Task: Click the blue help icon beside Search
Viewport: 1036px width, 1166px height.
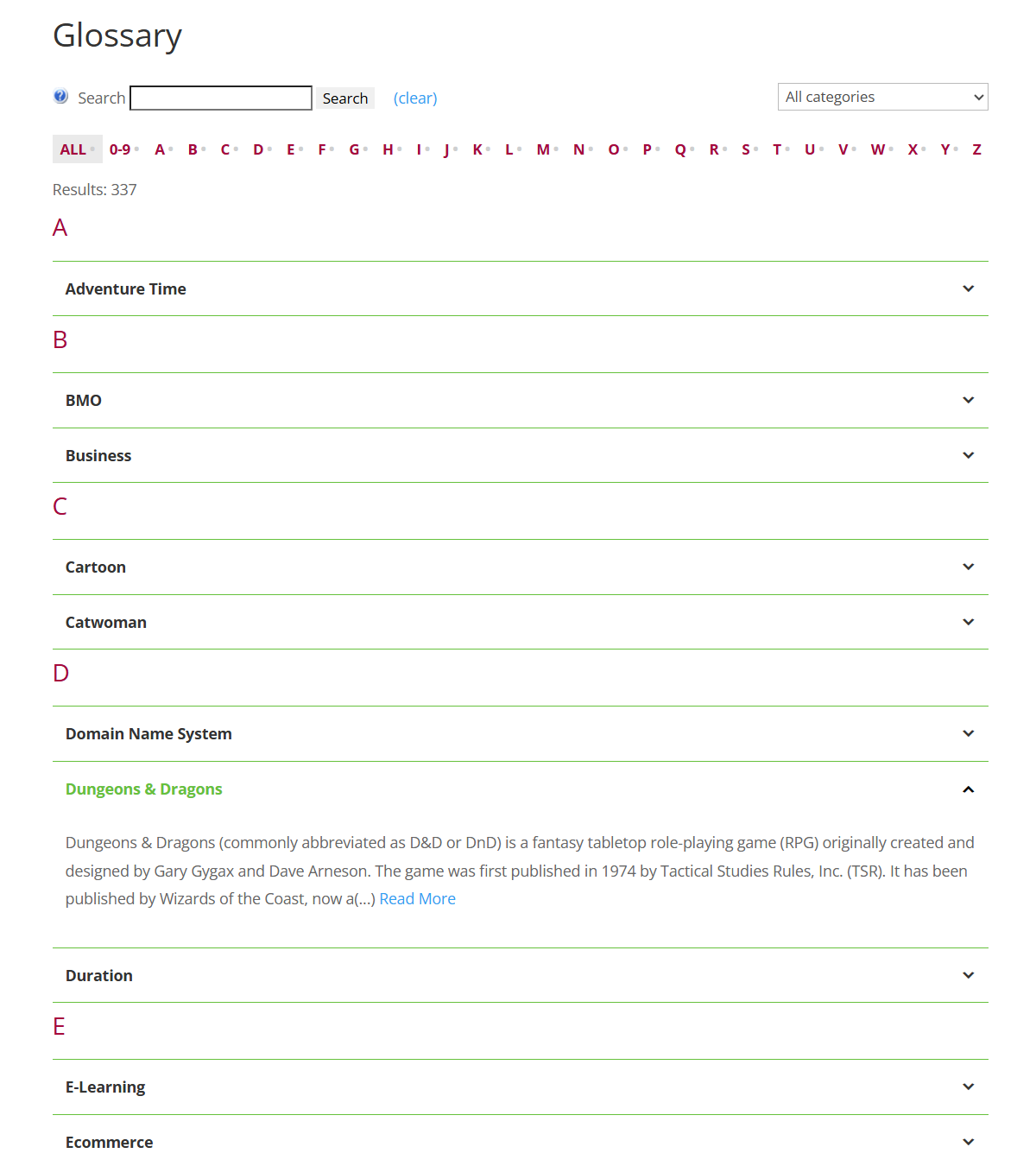Action: 60,97
